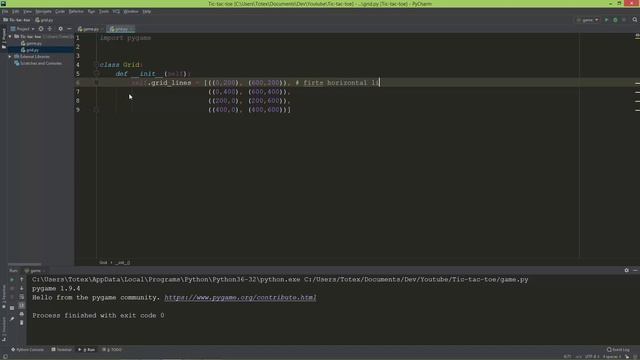Select Scratches and Consoles in project tree

(x=38, y=63)
